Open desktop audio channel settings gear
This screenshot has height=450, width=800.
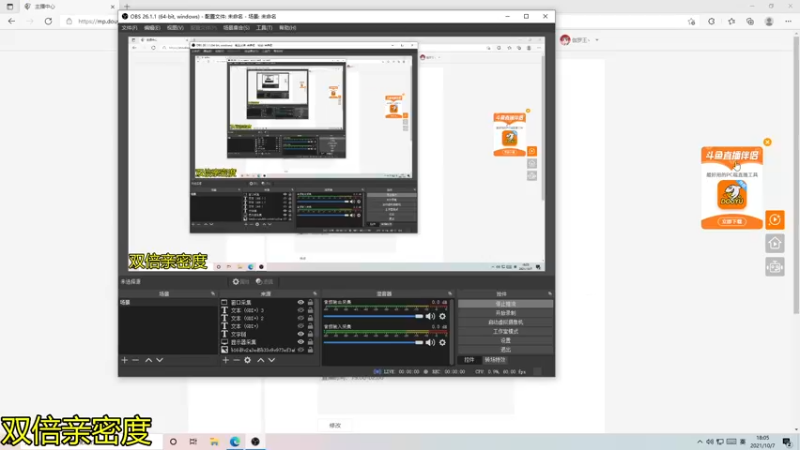(x=442, y=316)
